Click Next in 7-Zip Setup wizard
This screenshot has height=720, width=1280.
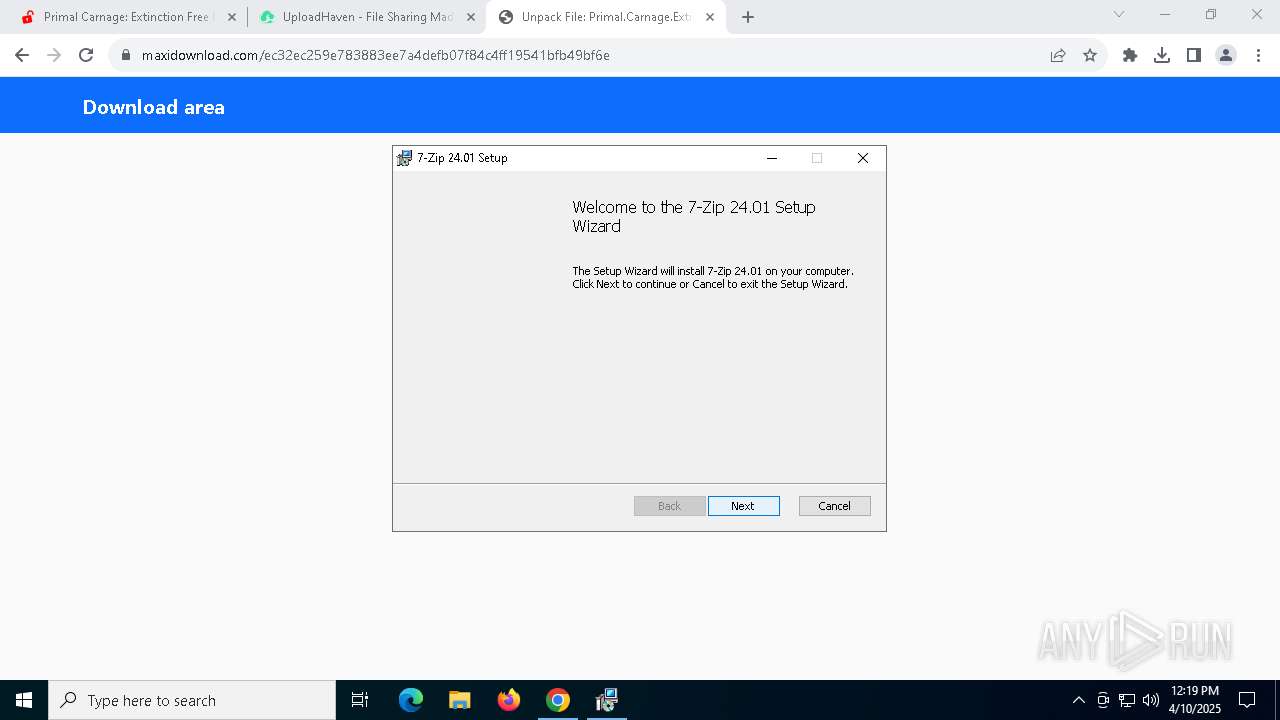(743, 506)
